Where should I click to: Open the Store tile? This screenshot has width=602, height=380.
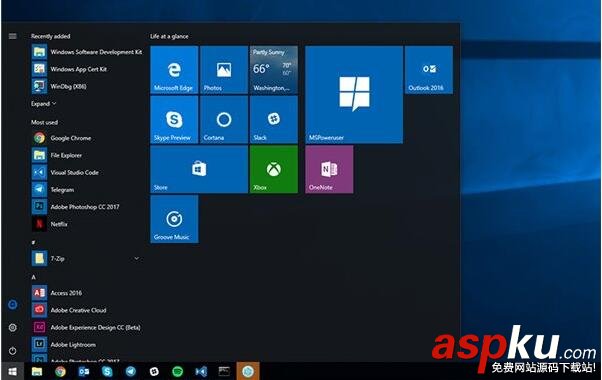pyautogui.click(x=199, y=169)
